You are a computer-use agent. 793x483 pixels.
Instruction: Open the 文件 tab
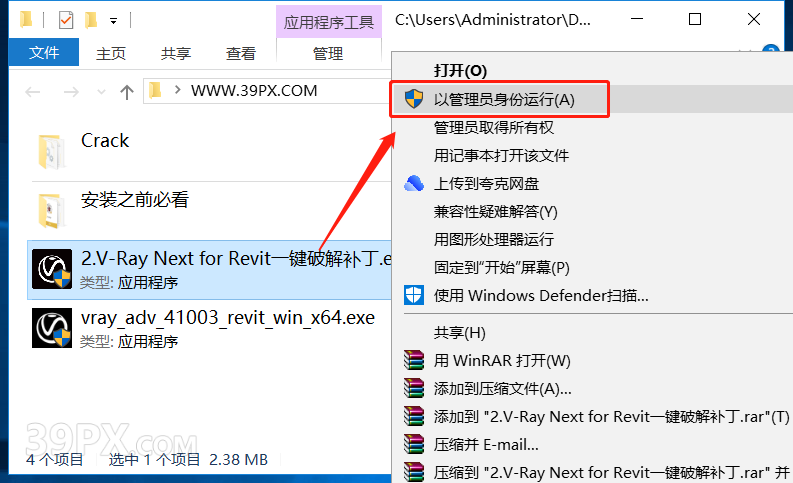coord(44,53)
